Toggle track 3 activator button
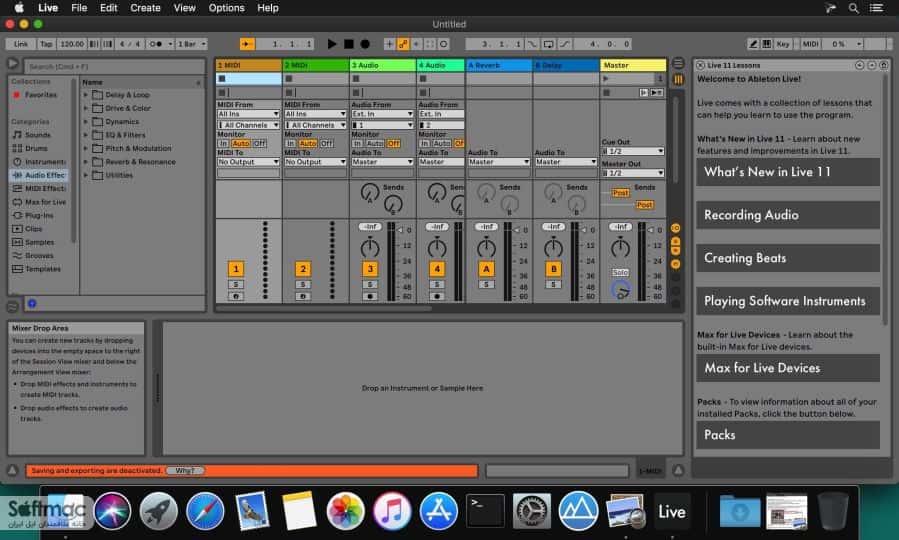 pyautogui.click(x=370, y=269)
